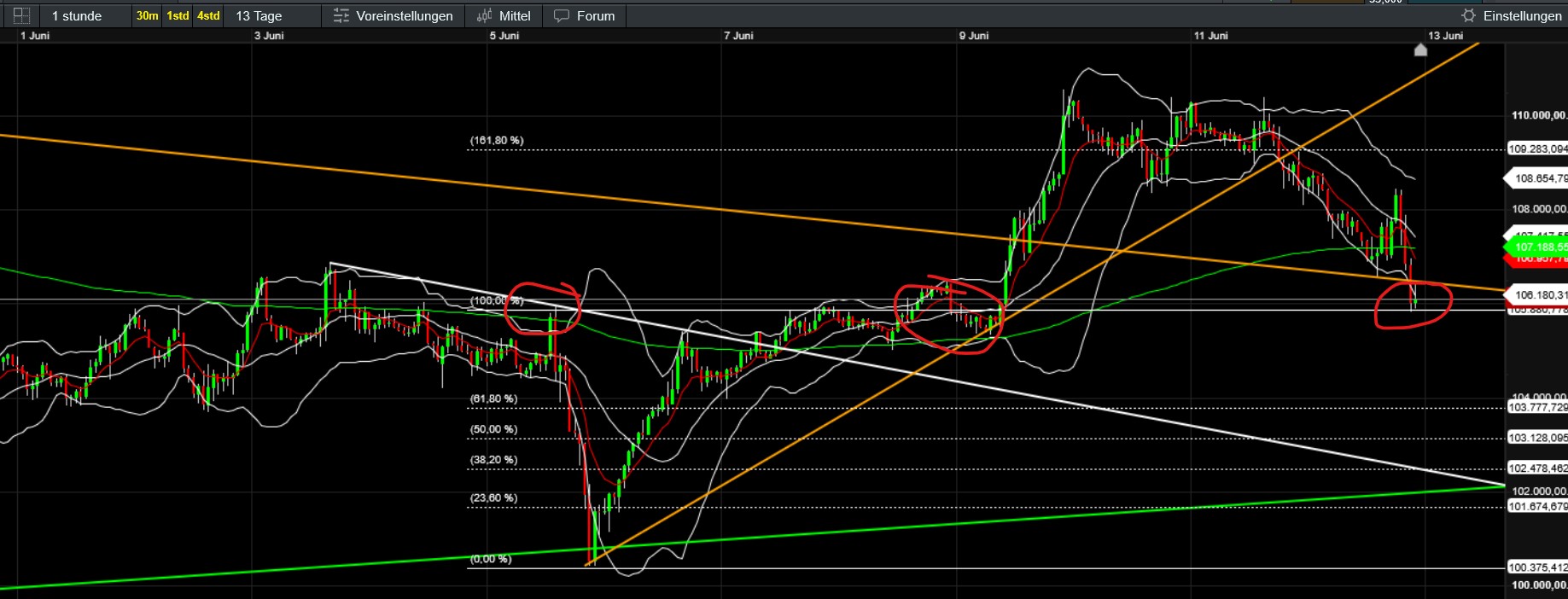Select the 100.375,412 price label

(1537, 567)
